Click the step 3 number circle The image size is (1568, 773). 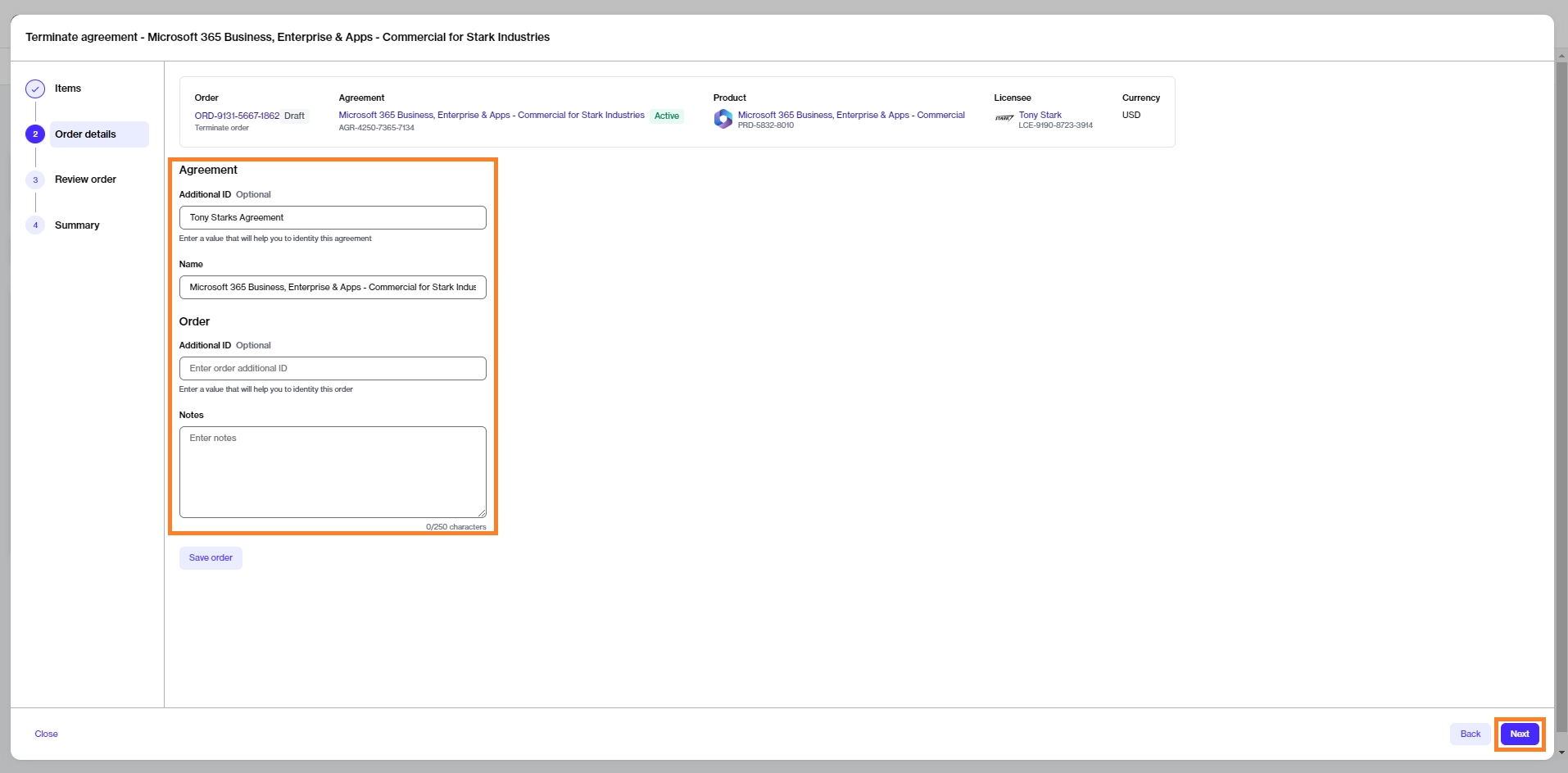35,180
